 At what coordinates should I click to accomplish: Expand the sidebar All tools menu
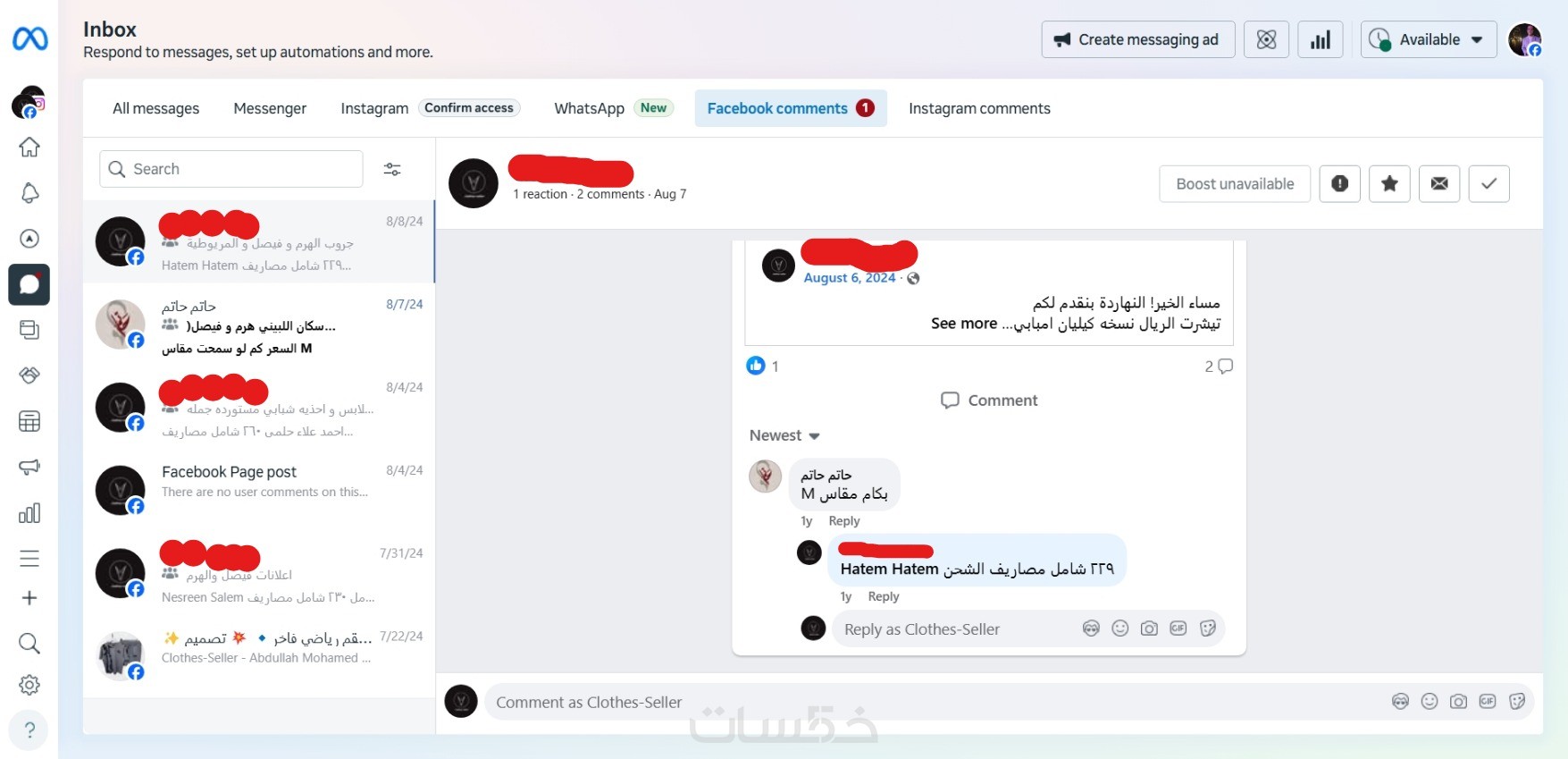(x=29, y=559)
